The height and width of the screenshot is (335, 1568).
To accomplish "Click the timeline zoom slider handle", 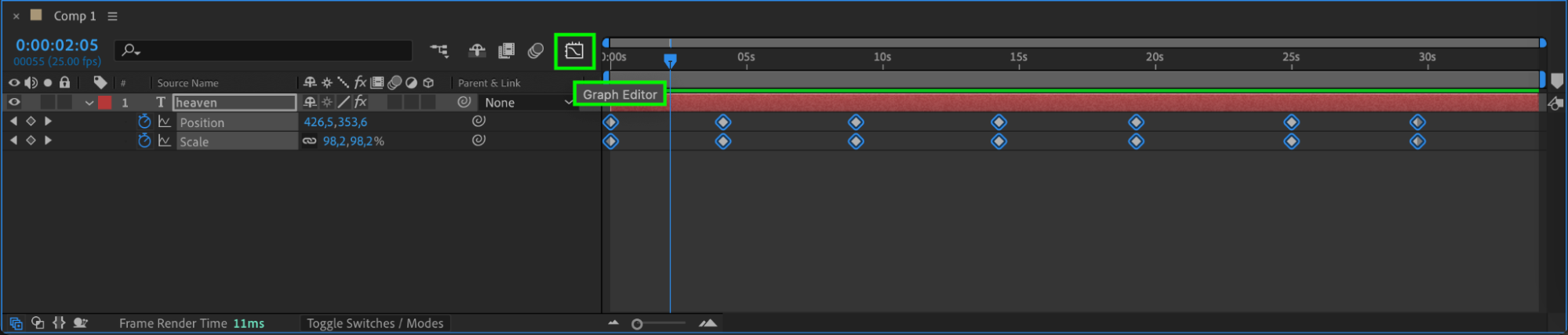I will [x=637, y=324].
